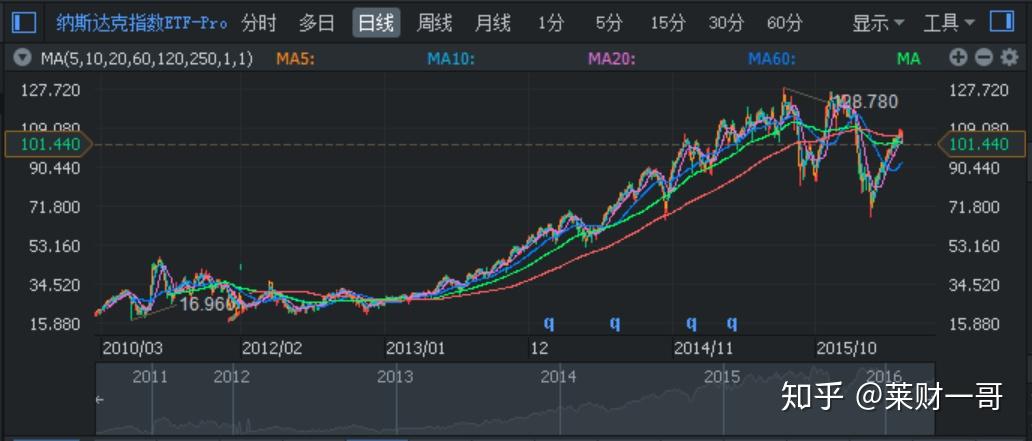Collapse the MA indicator triangle
The width and height of the screenshot is (1032, 441).
pos(23,58)
